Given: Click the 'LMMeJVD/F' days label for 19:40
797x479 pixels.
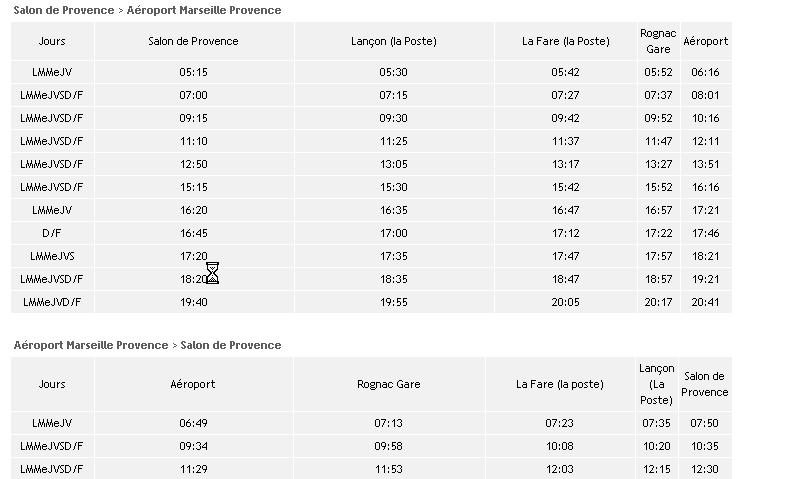Looking at the screenshot, I should (52, 302).
